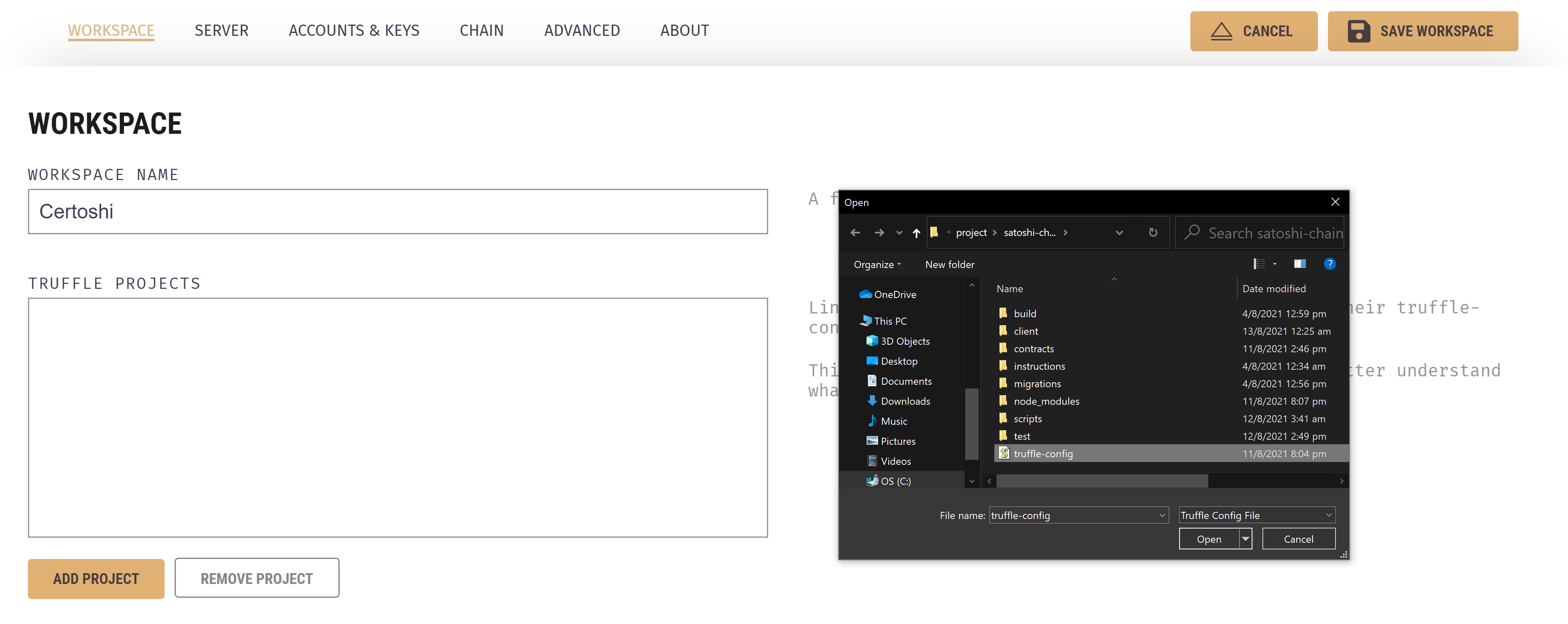Image resolution: width=1568 pixels, height=624 pixels.
Task: Toggle the preview pane icon
Action: tap(1299, 263)
